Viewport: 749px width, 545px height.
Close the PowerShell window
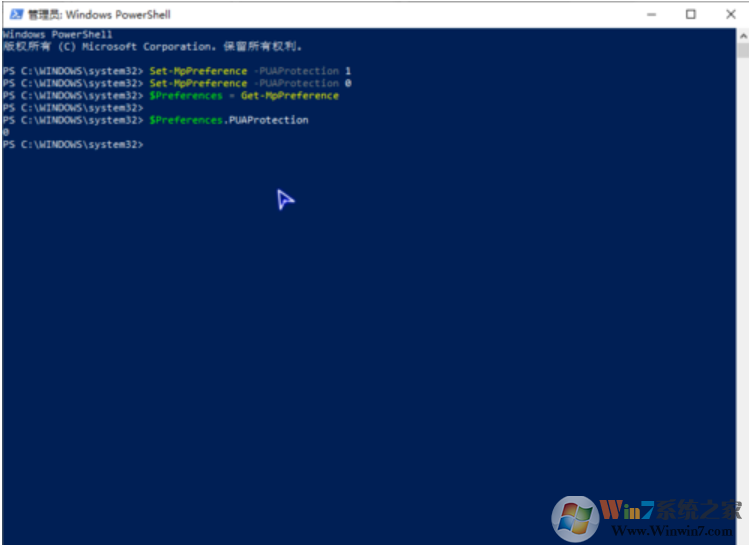point(730,14)
